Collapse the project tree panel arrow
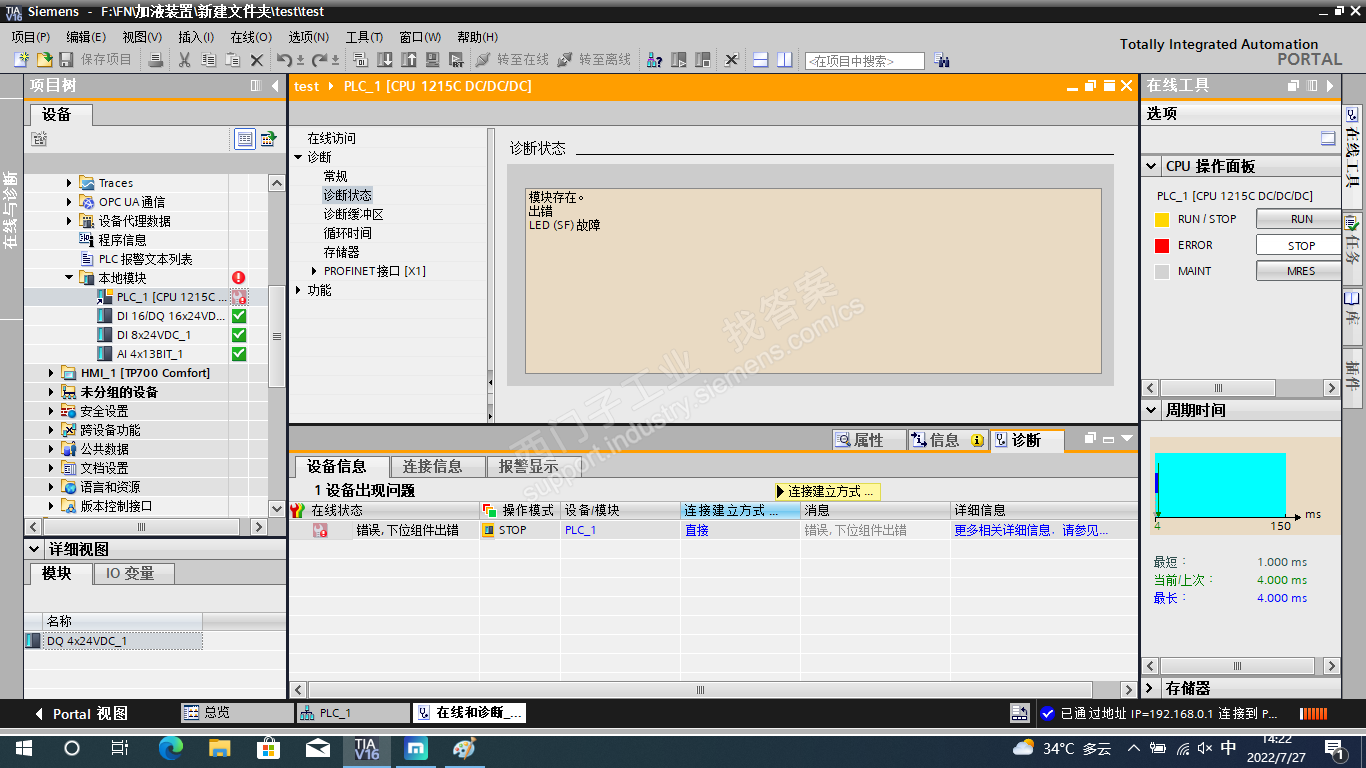This screenshot has width=1366, height=768. click(275, 86)
